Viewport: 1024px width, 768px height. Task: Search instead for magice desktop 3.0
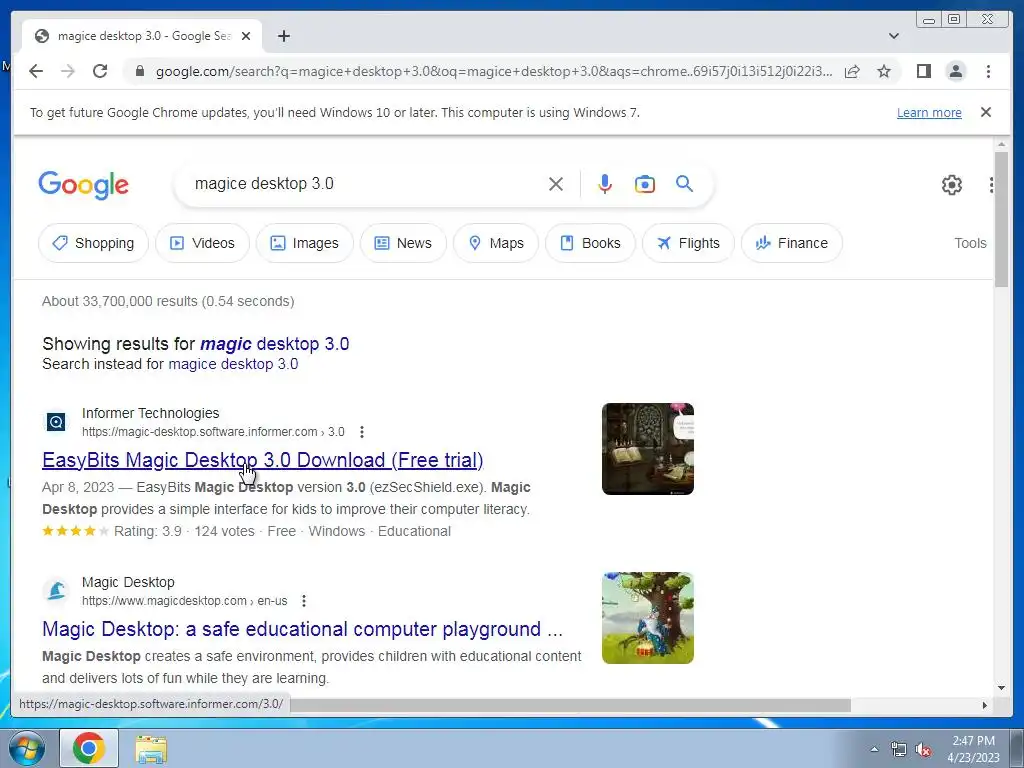(x=233, y=364)
